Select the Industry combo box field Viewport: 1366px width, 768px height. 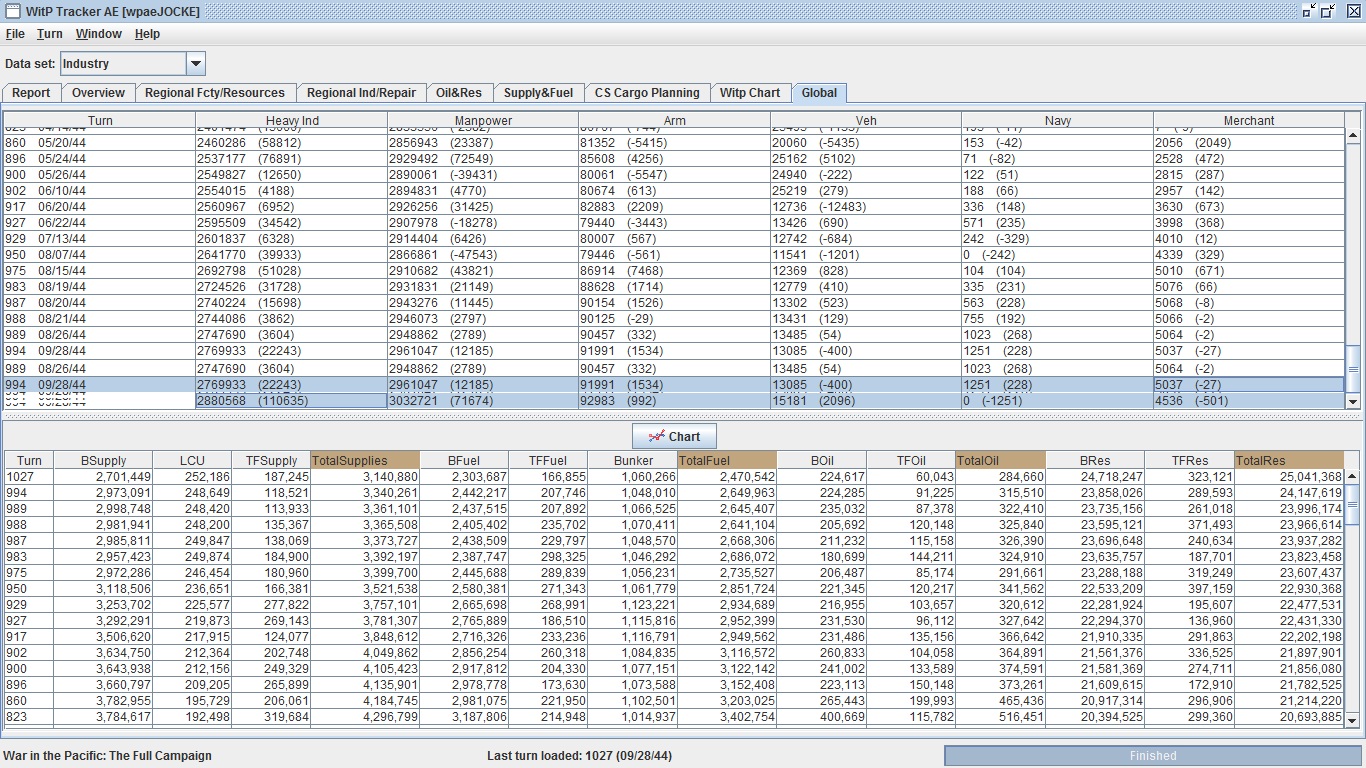coord(123,64)
